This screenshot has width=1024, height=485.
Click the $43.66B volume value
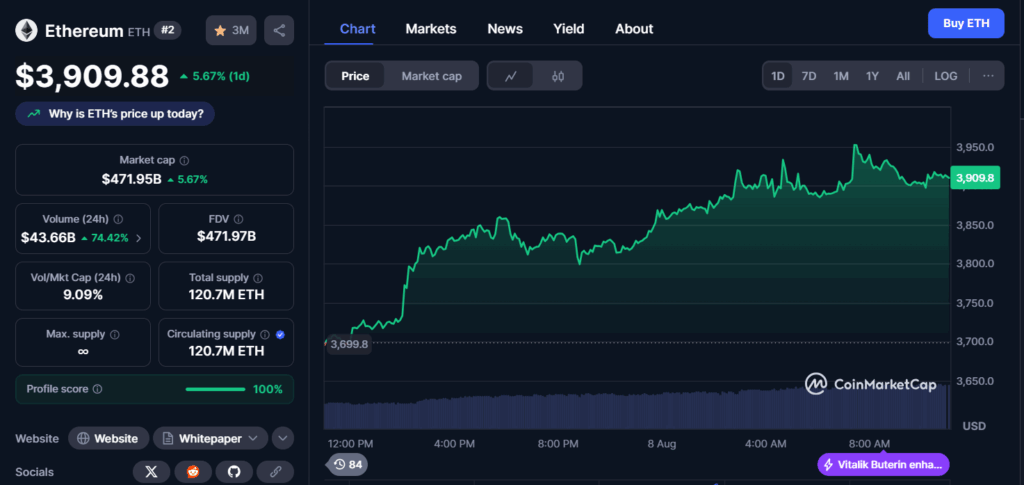48,238
